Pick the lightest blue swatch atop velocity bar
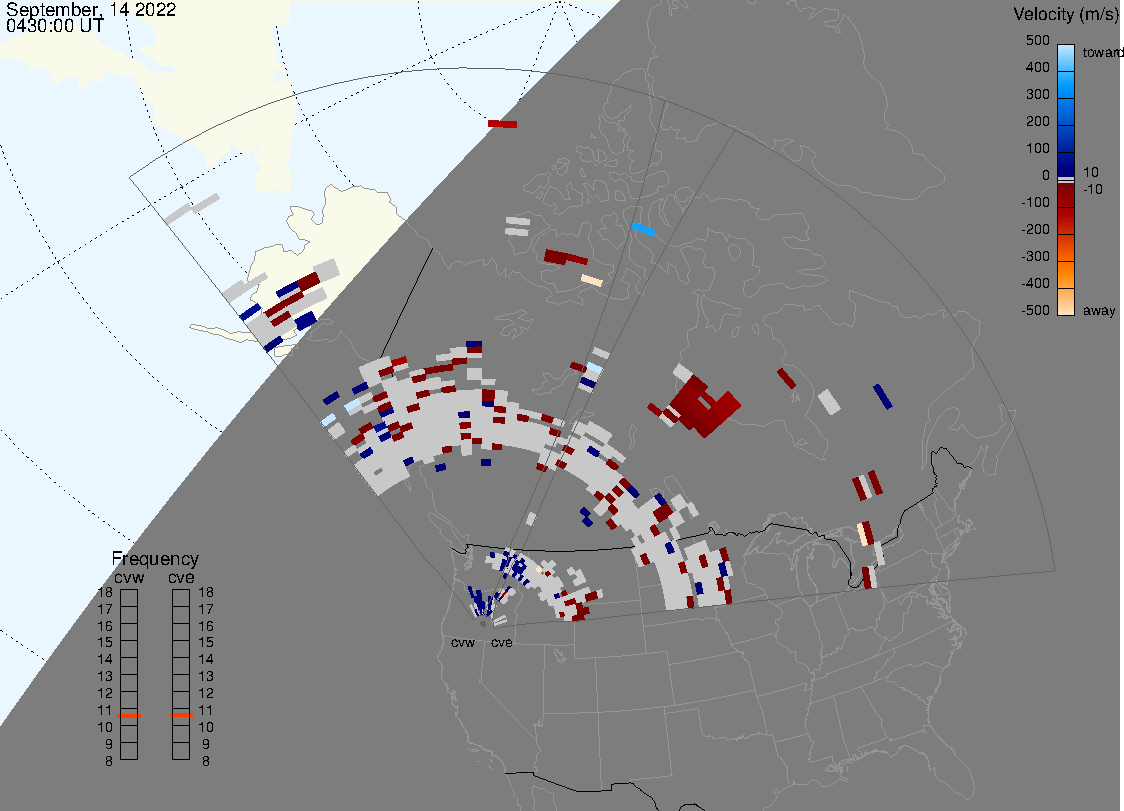The width and height of the screenshot is (1124, 811). point(1066,58)
